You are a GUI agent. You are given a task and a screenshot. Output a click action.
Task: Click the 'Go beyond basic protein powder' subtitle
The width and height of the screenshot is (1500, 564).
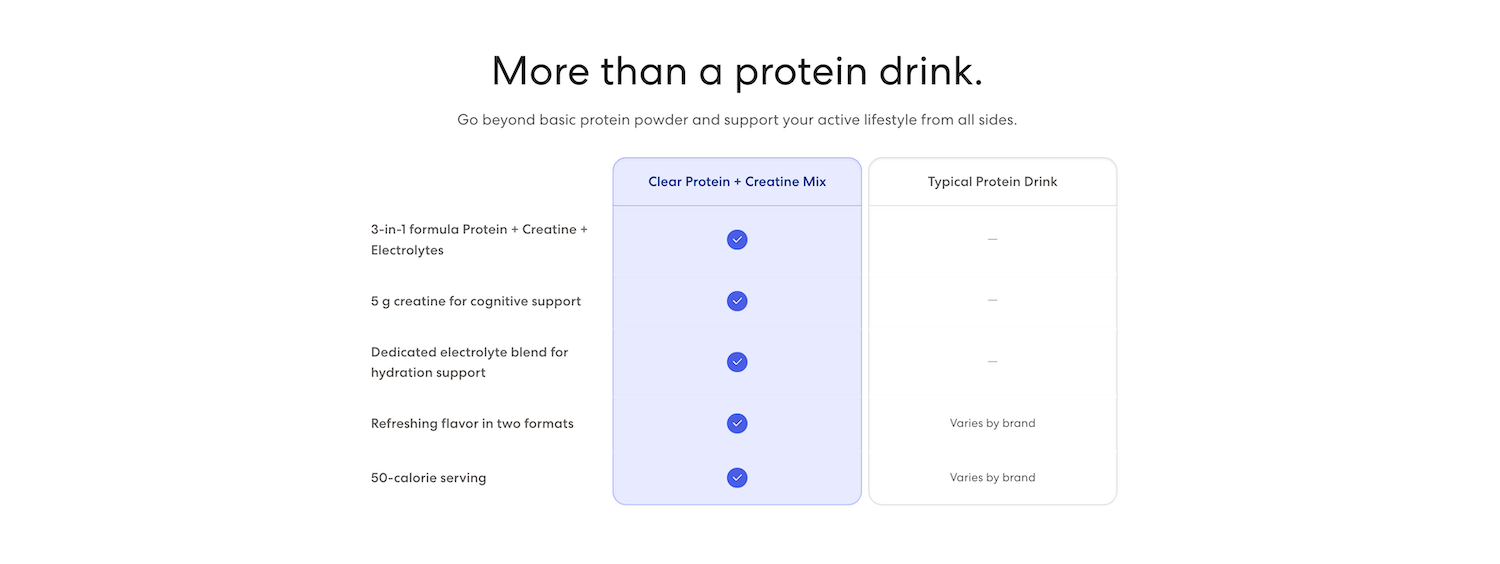pos(737,120)
